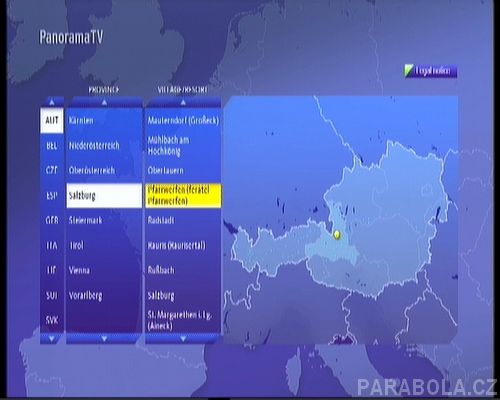Select AUT in the country list
The width and height of the screenshot is (500, 400).
52,120
